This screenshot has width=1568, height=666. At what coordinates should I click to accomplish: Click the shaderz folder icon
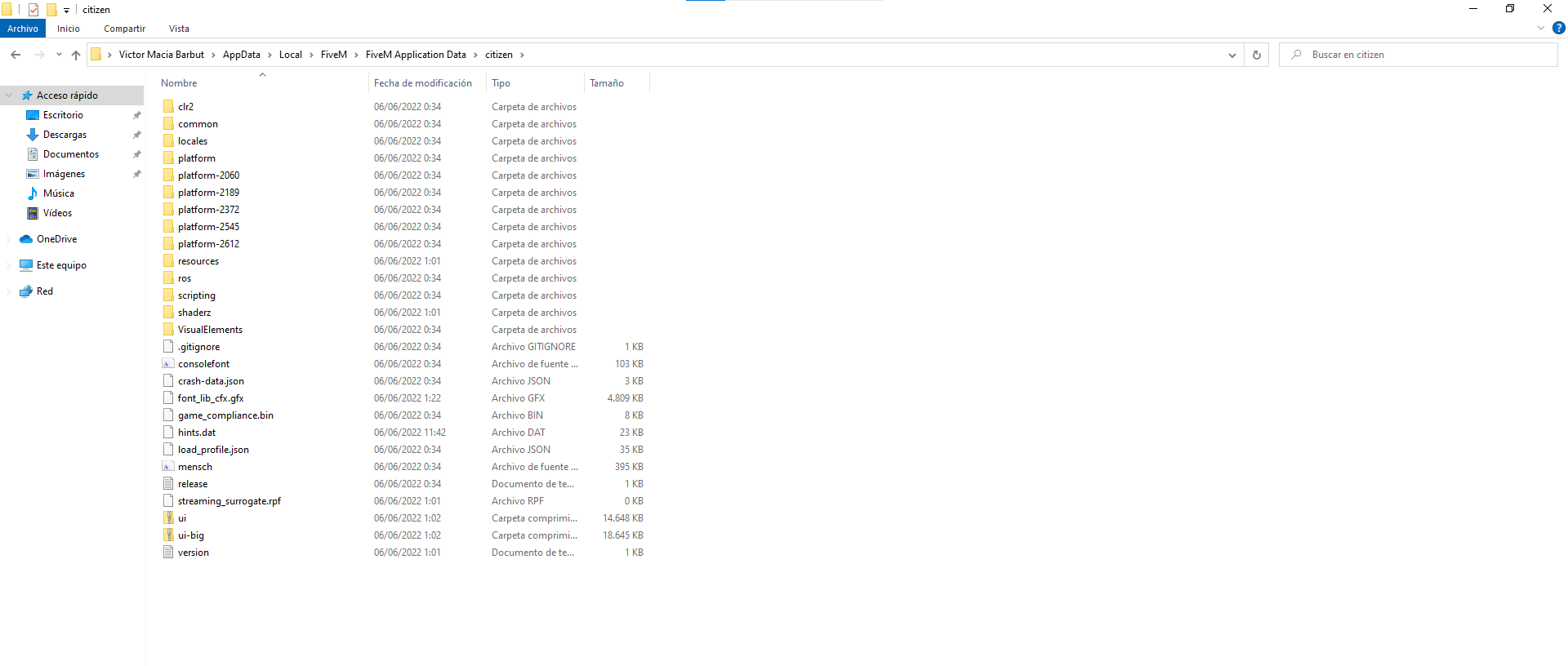(x=168, y=313)
